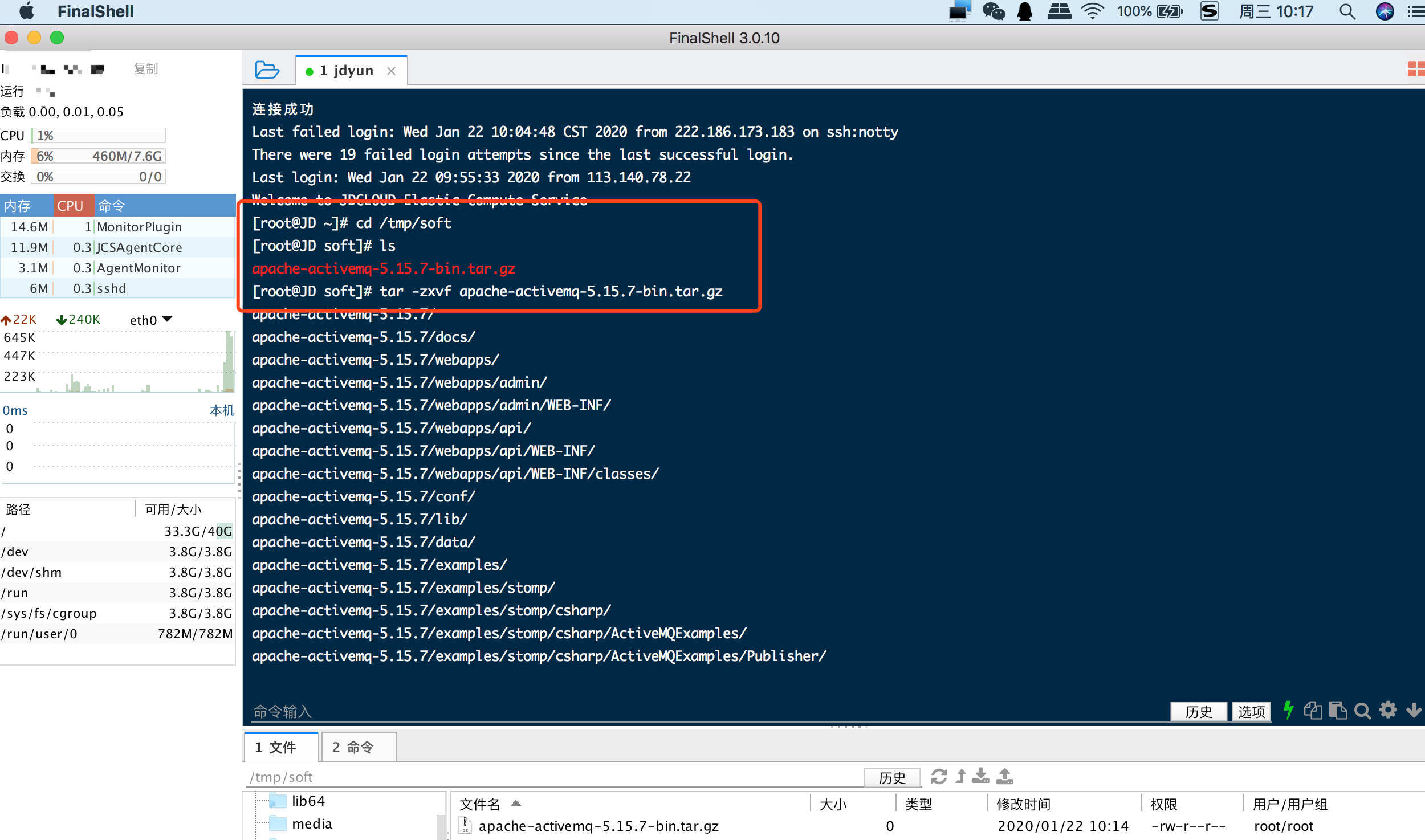1425x840 pixels.
Task: Close the jdyun session tab
Action: point(392,71)
